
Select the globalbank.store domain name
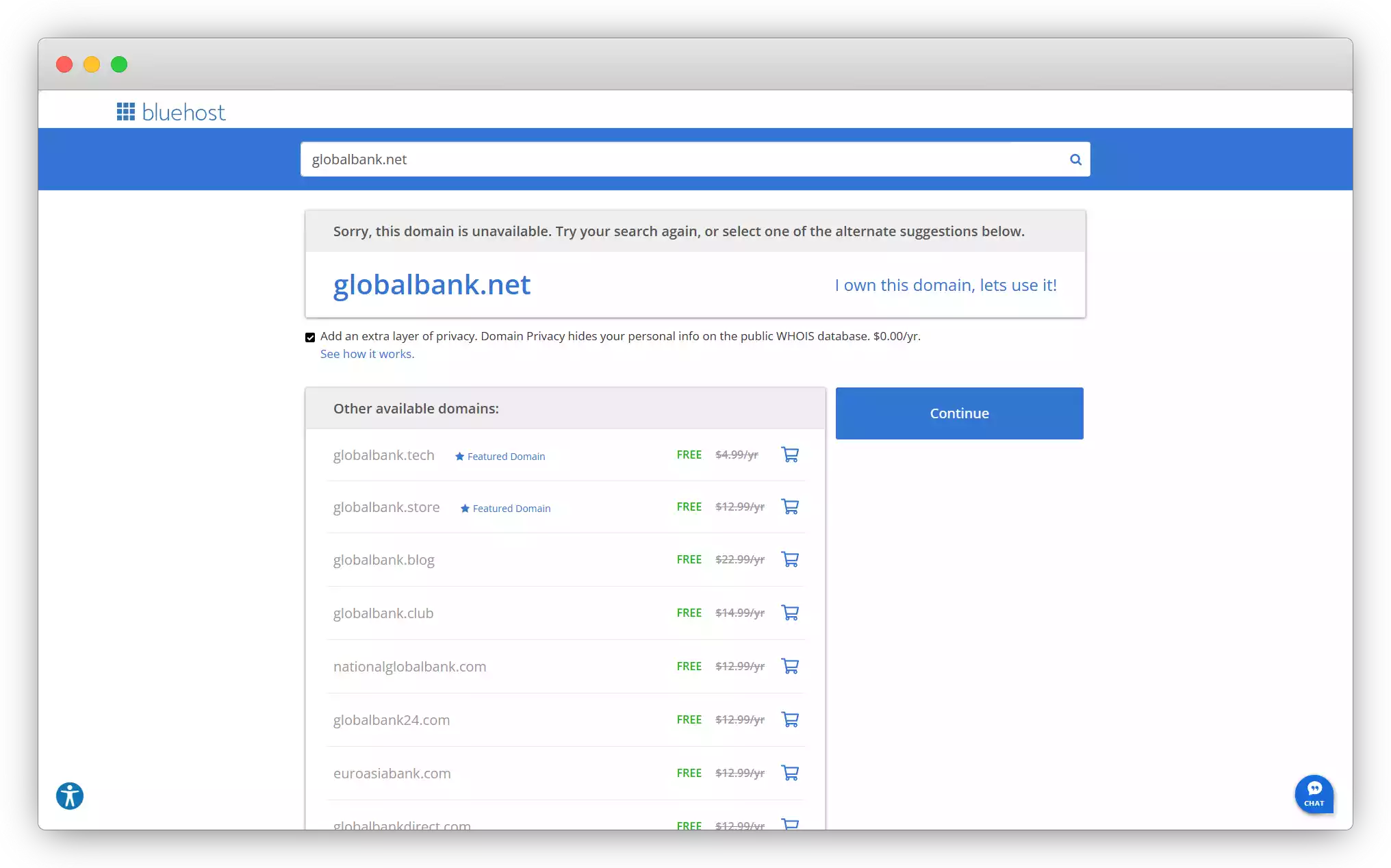tap(386, 507)
